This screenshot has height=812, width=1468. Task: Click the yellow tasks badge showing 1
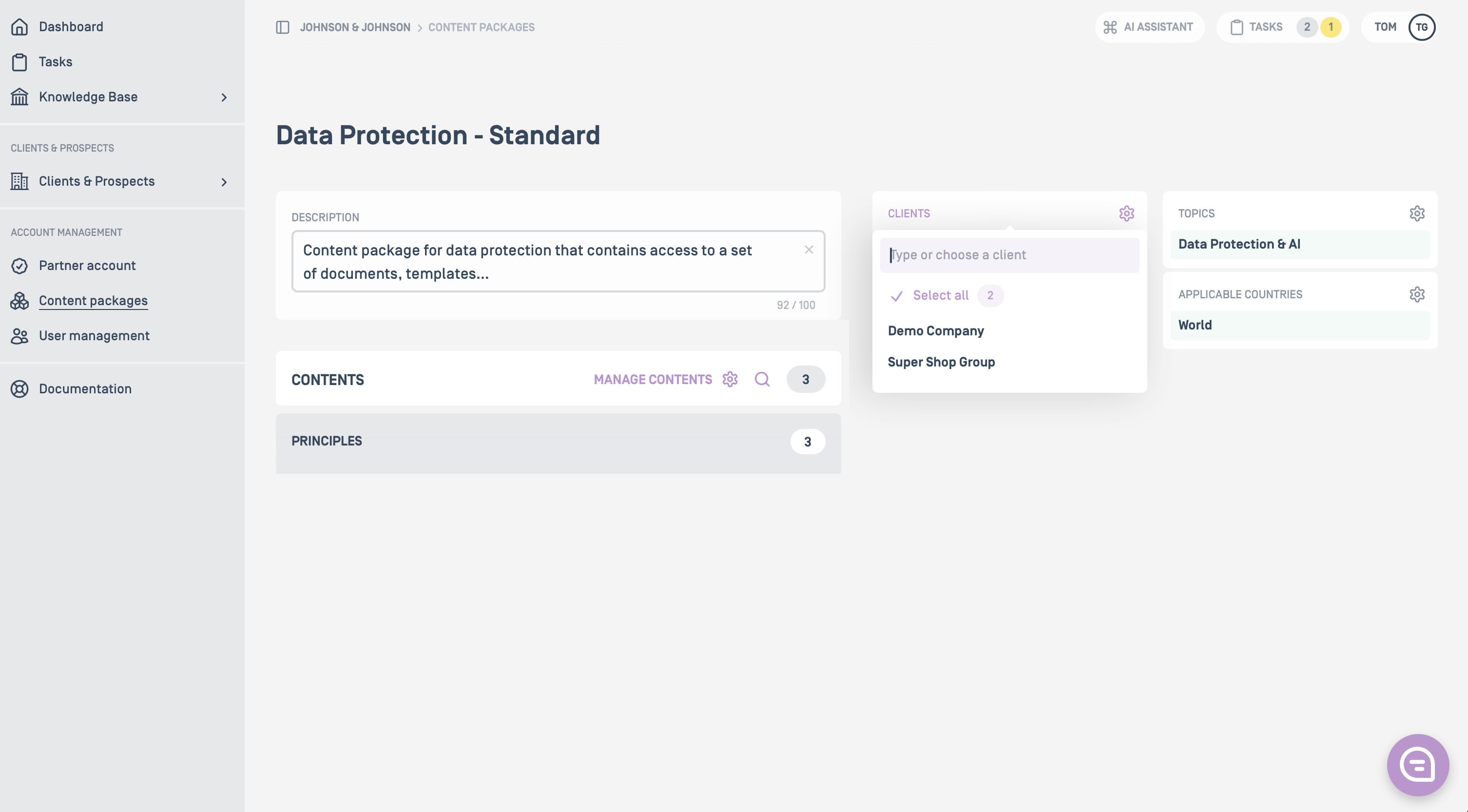1331,27
